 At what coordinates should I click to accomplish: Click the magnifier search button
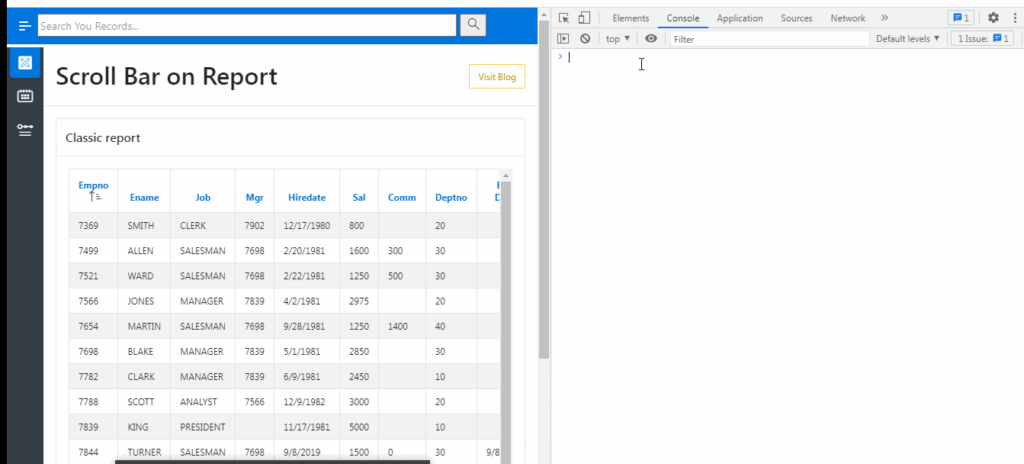coord(472,25)
